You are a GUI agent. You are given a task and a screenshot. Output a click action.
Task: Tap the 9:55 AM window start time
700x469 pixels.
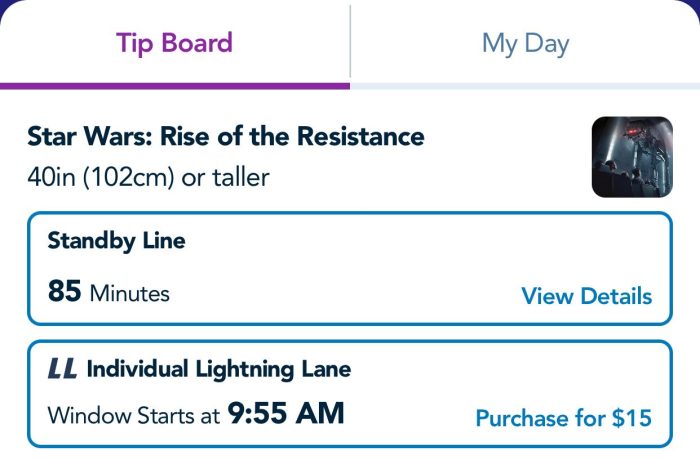tap(286, 413)
